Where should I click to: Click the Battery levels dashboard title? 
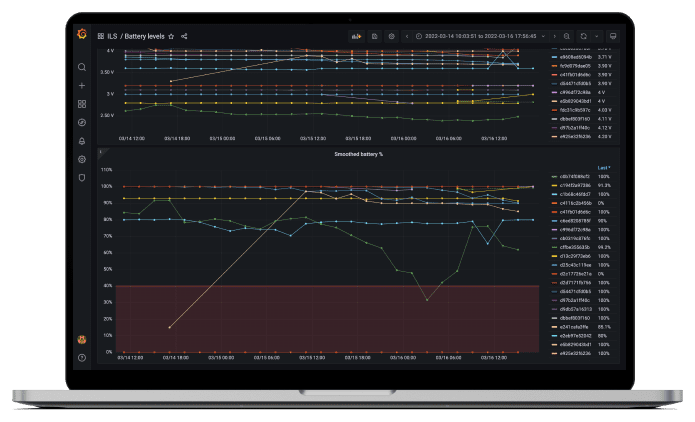point(144,36)
